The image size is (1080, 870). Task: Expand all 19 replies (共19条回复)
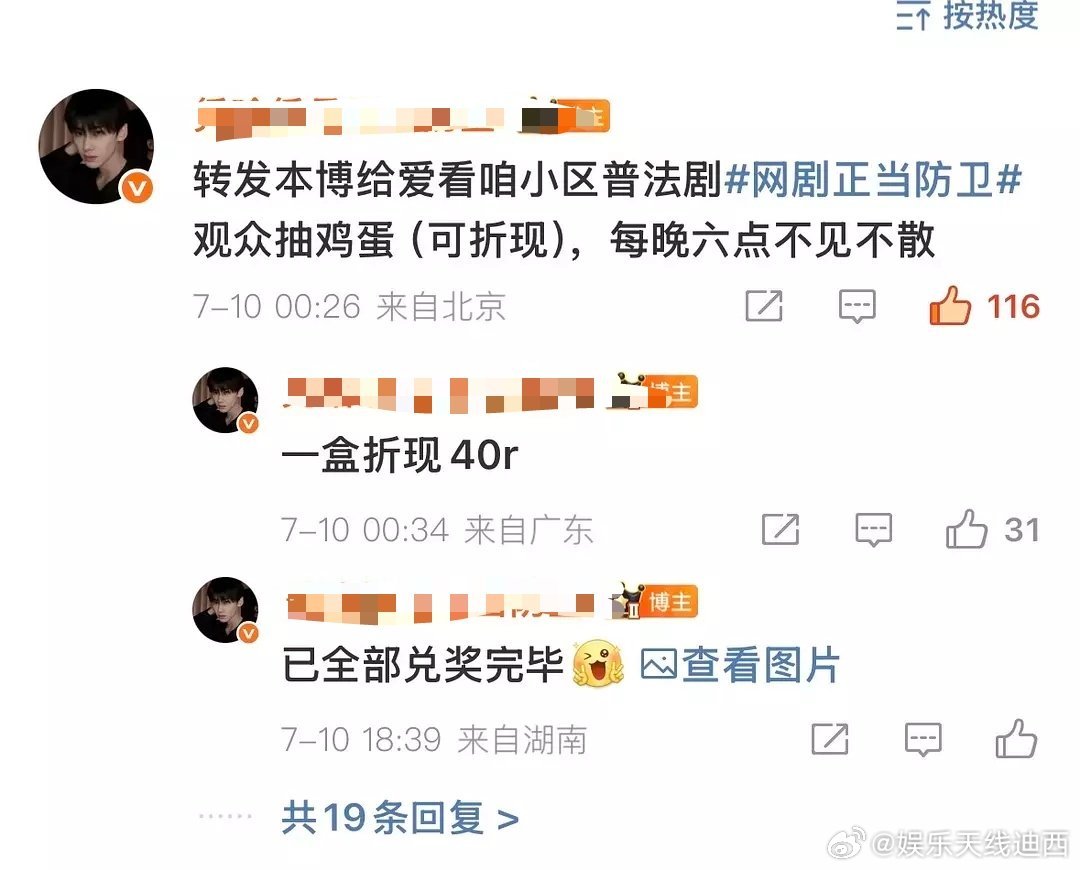click(400, 818)
